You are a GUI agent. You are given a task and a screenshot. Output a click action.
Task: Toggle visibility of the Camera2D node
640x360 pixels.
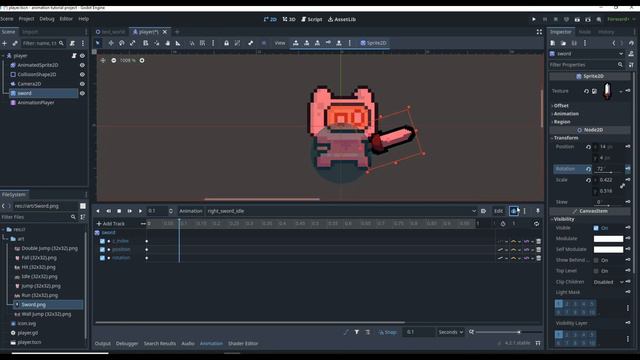[82, 84]
